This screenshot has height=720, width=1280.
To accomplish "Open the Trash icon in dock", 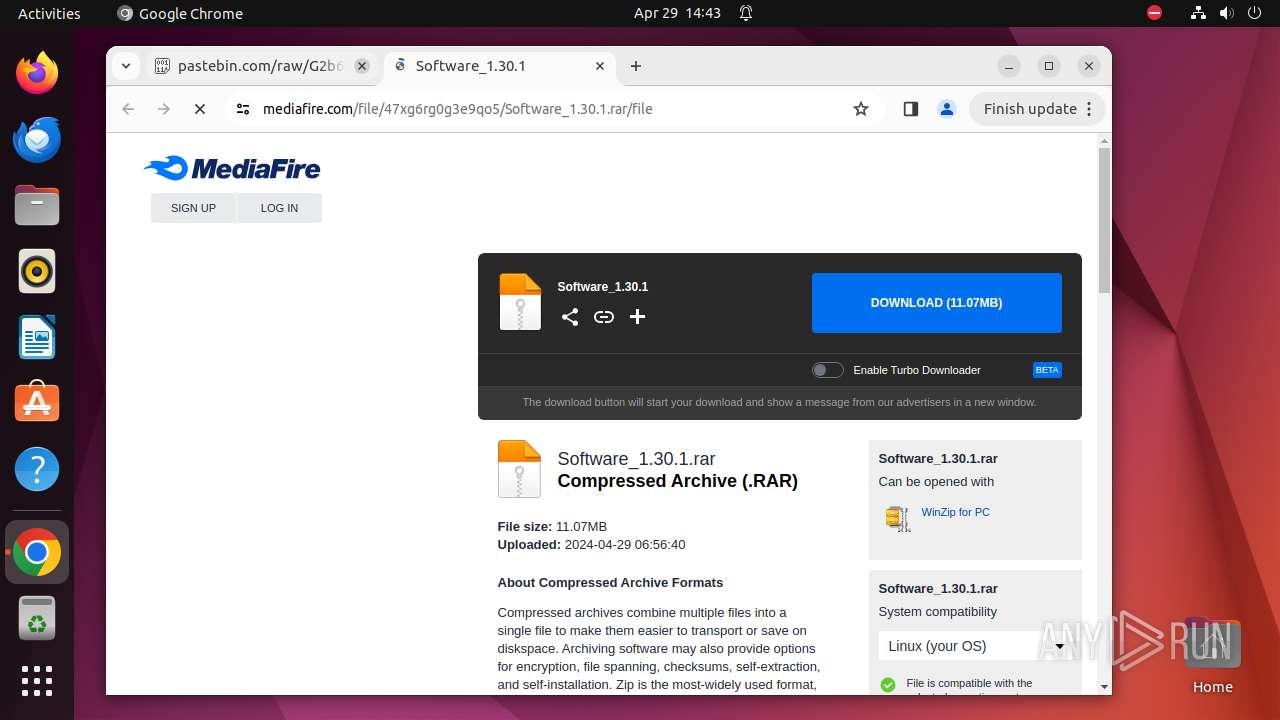I will [x=37, y=618].
